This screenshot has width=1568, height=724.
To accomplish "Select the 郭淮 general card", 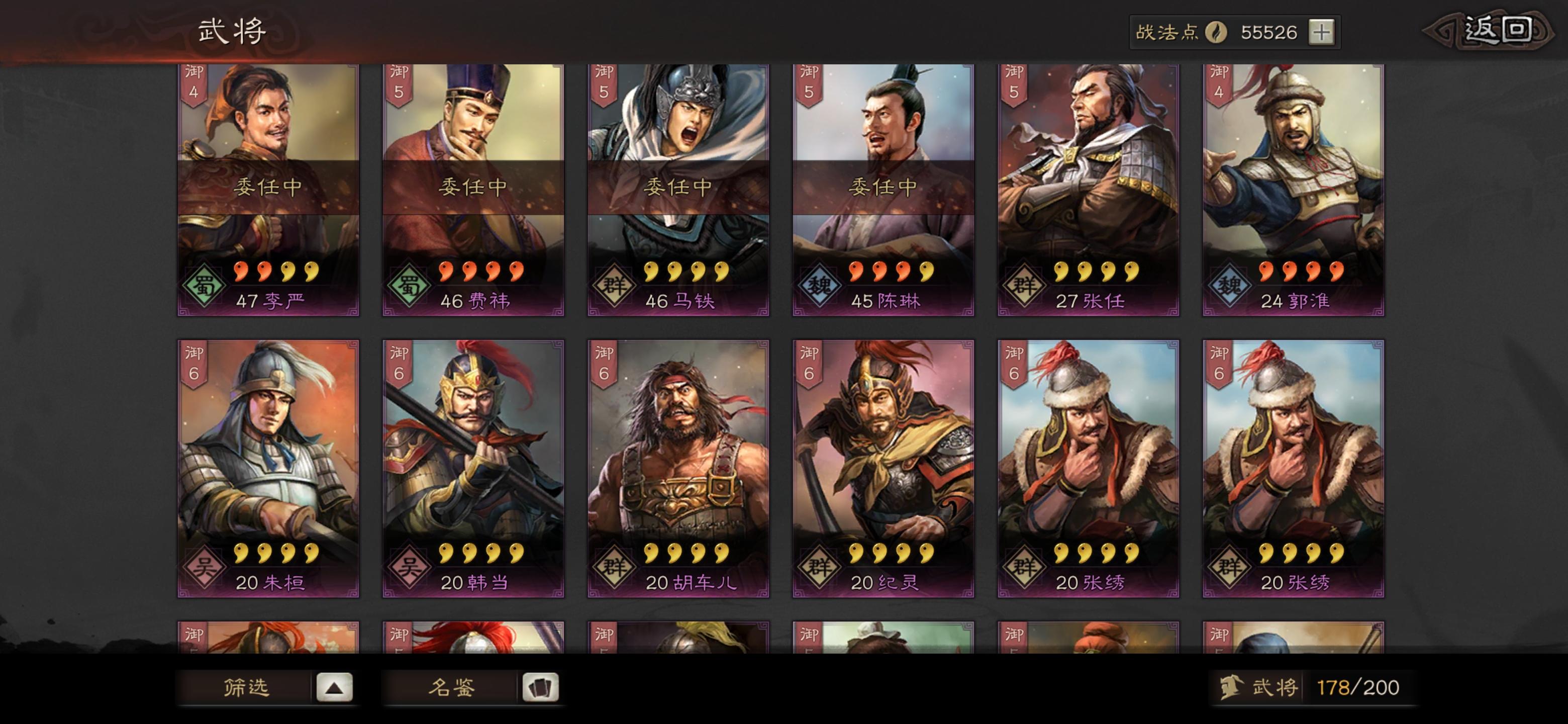I will pos(1294,190).
